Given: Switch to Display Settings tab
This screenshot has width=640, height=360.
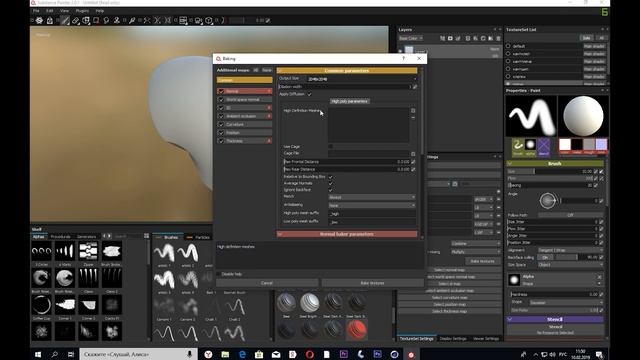Looking at the screenshot, I should tap(453, 338).
